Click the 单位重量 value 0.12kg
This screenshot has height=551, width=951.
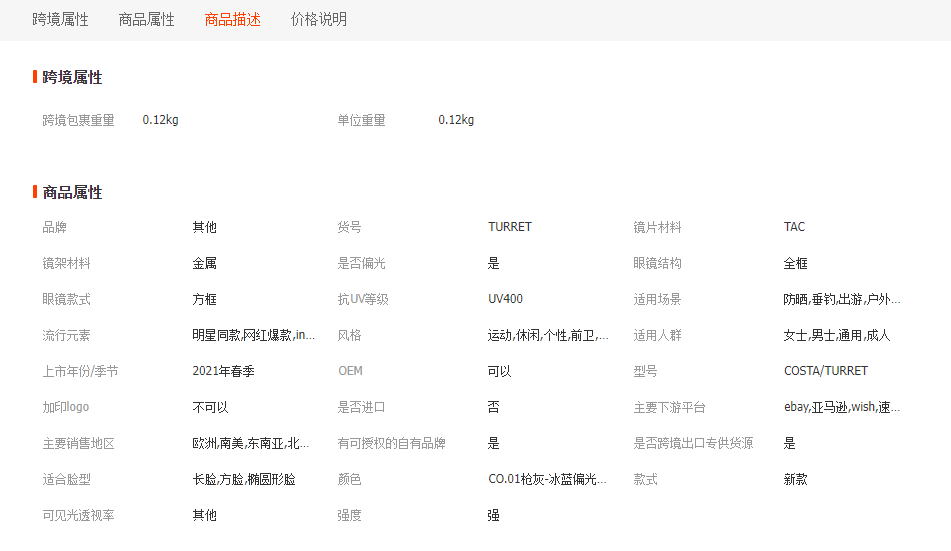pyautogui.click(x=456, y=120)
